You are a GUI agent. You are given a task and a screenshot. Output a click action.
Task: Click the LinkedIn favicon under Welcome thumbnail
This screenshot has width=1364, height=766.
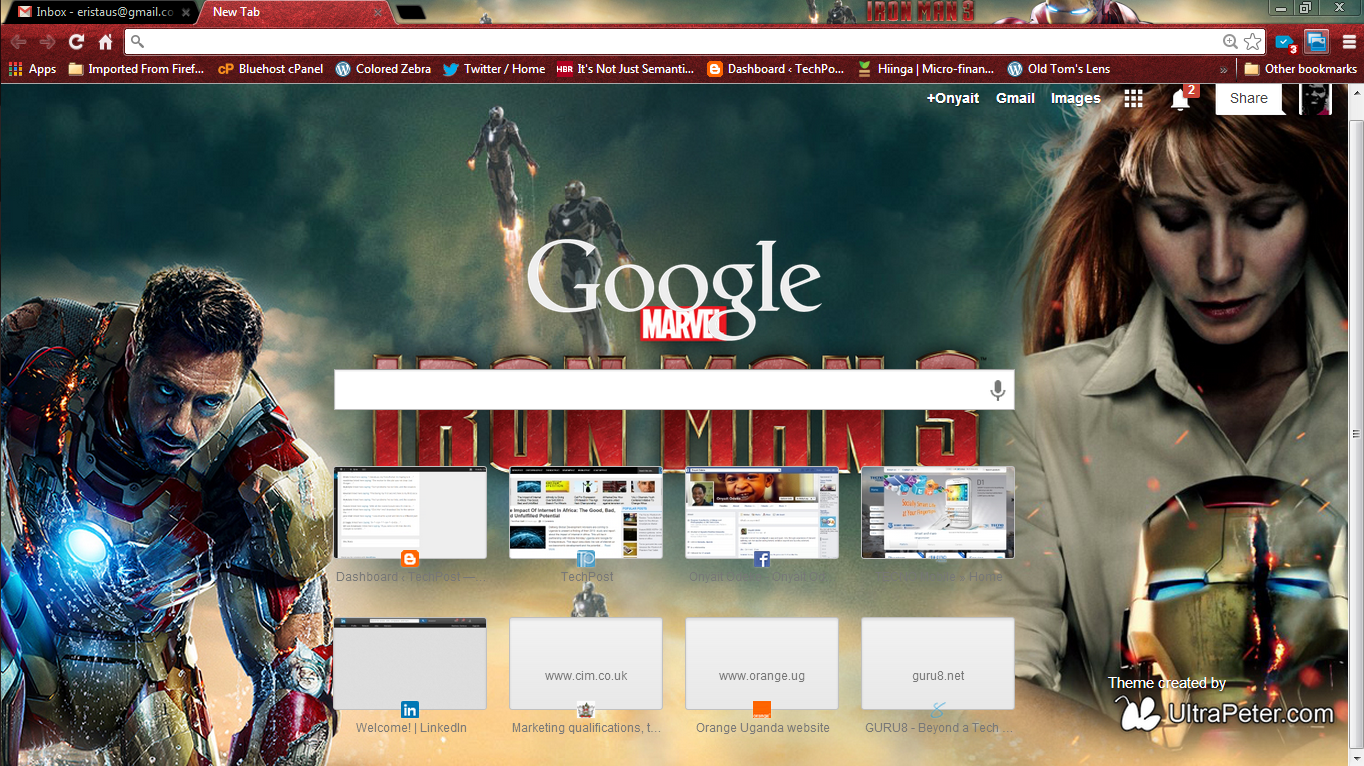(x=410, y=710)
